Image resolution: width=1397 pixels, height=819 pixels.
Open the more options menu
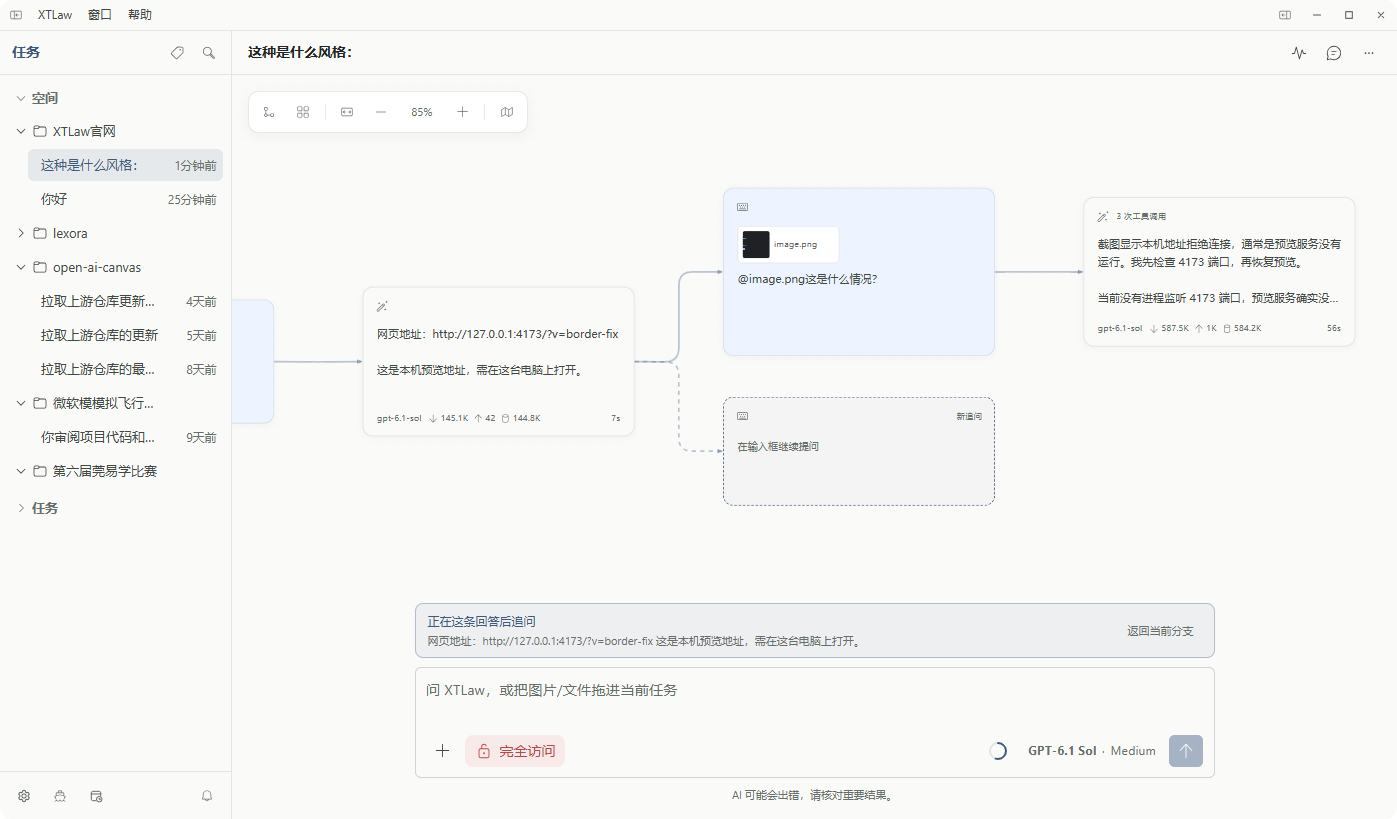(x=1369, y=53)
